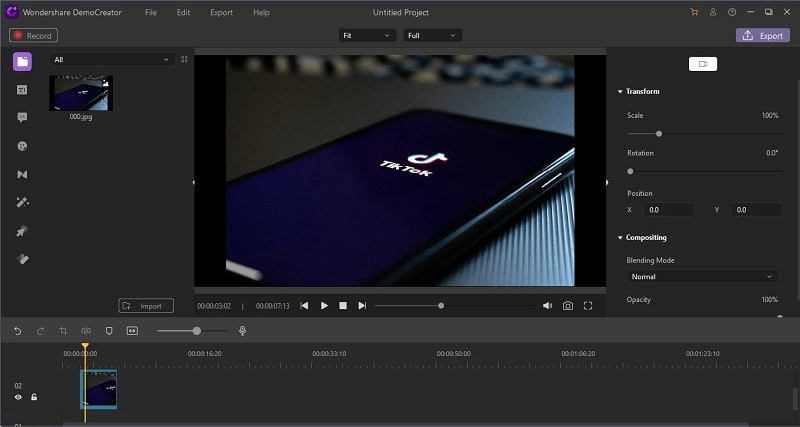Image resolution: width=800 pixels, height=427 pixels.
Task: Open the help question mark icon
Action: [x=732, y=12]
